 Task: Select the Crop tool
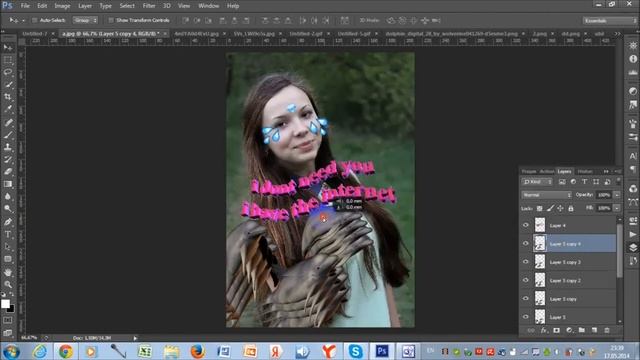coord(8,97)
